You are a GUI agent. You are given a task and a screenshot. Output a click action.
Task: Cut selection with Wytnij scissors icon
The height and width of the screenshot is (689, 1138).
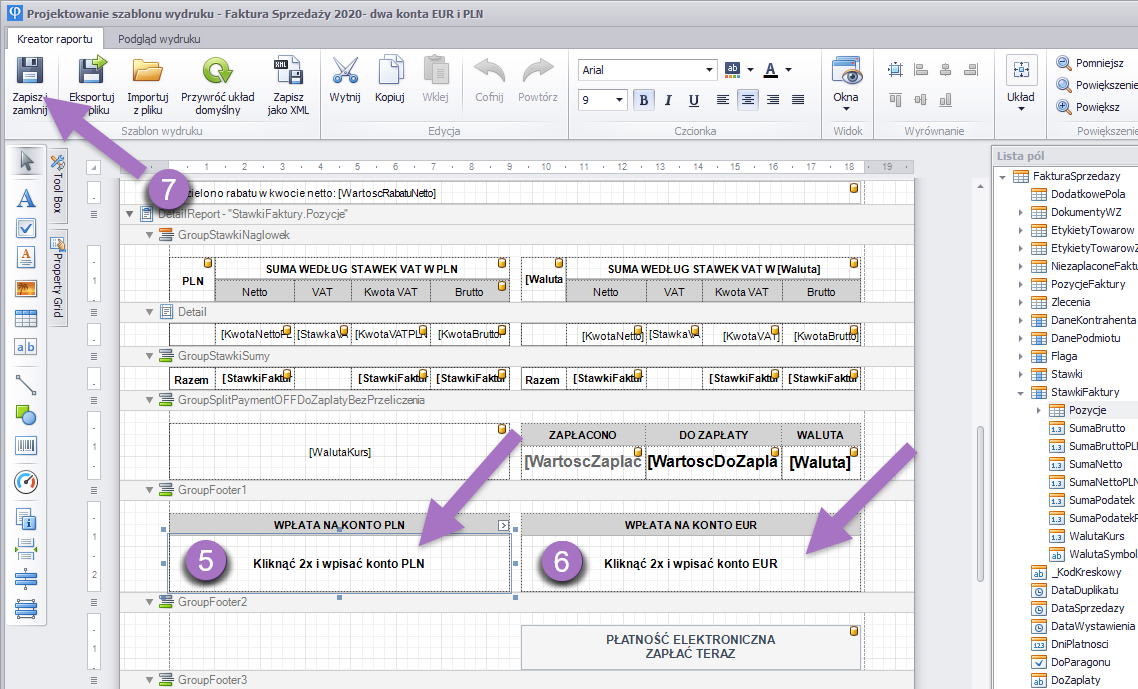pos(345,72)
